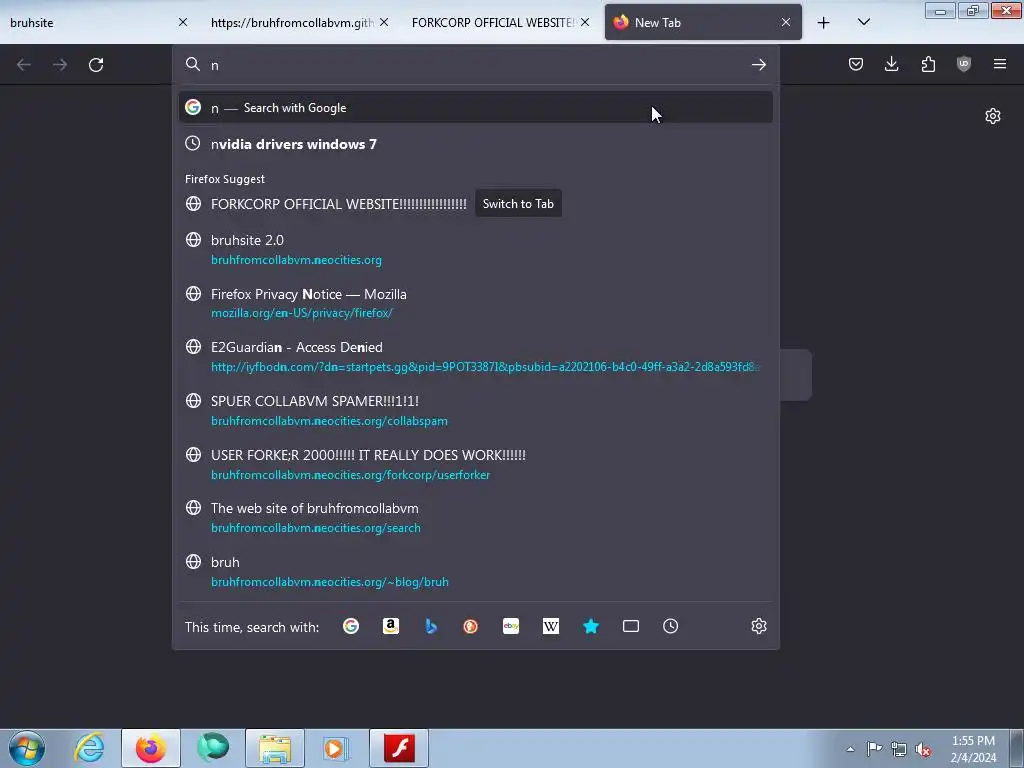Search this time with DuckDuckGo
Image resolution: width=1024 pixels, height=768 pixels.
[x=470, y=626]
